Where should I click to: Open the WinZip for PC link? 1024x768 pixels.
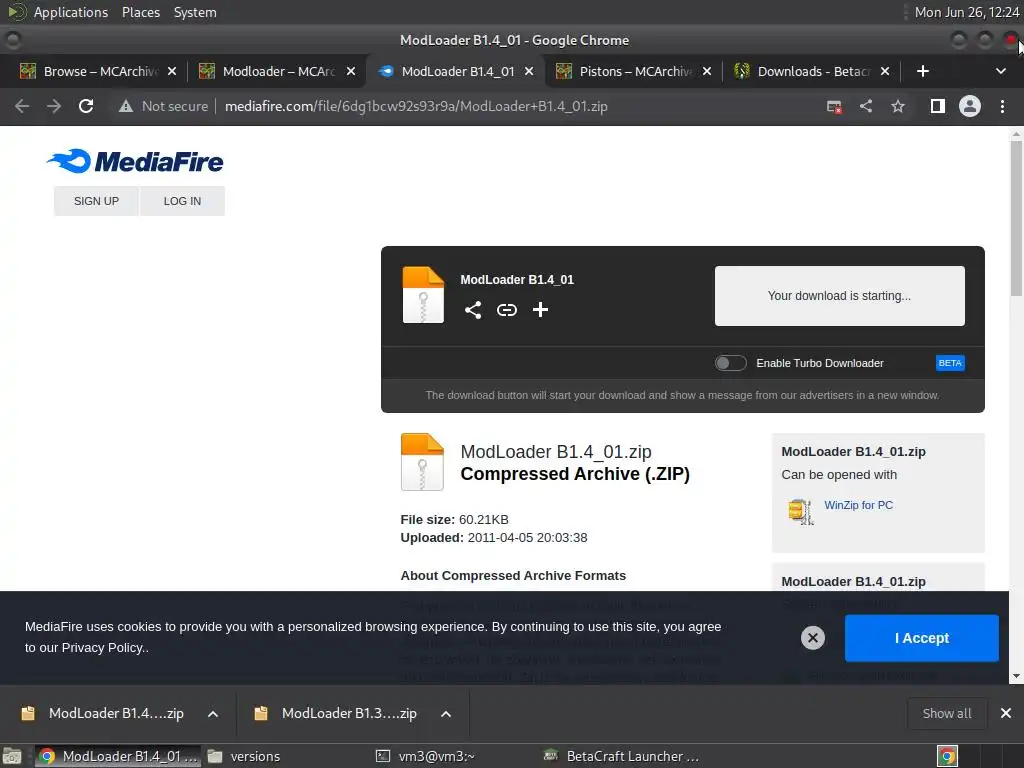(x=858, y=505)
